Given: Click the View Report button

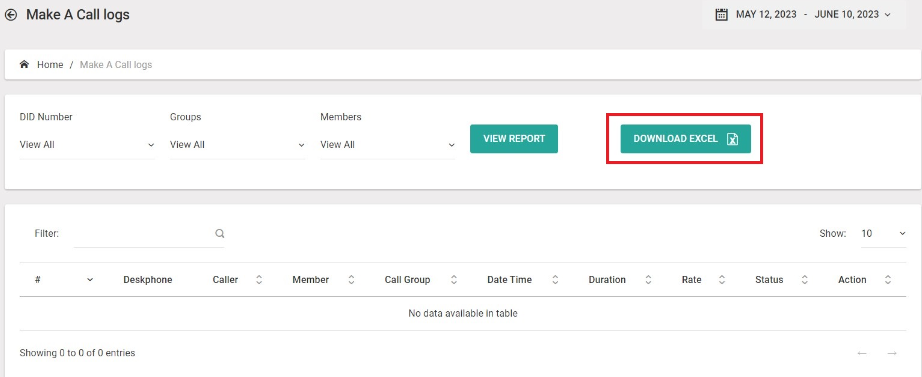Looking at the screenshot, I should click(x=514, y=139).
